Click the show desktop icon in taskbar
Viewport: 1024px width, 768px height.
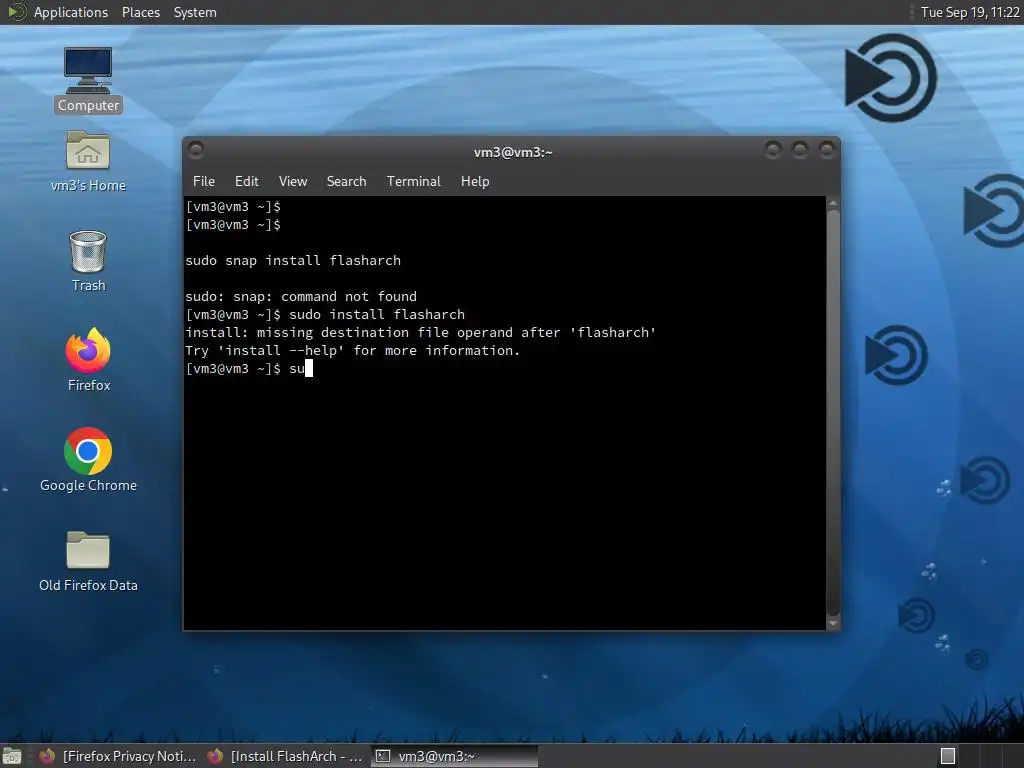coord(12,756)
